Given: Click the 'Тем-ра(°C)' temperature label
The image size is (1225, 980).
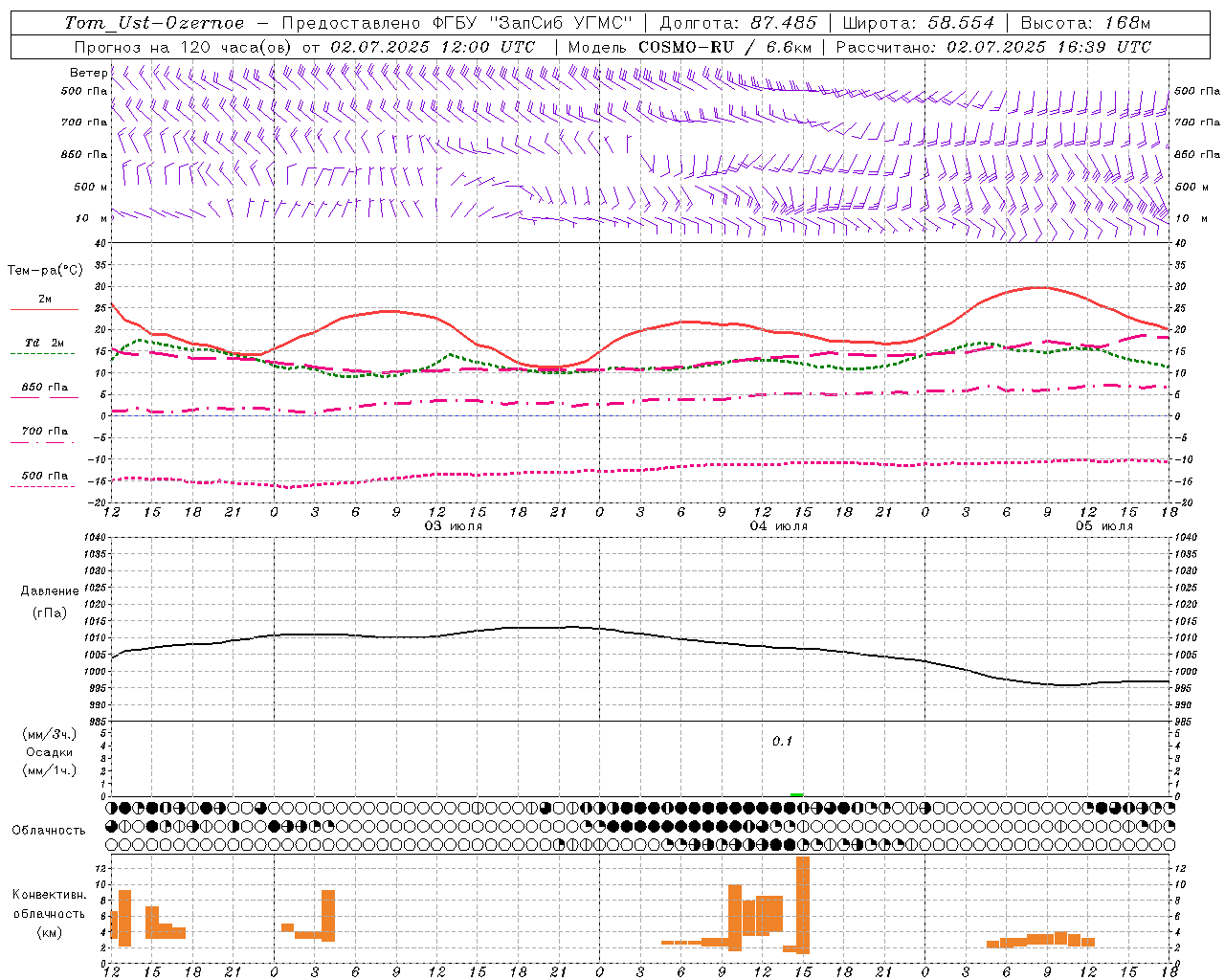Looking at the screenshot, I should point(45,271).
